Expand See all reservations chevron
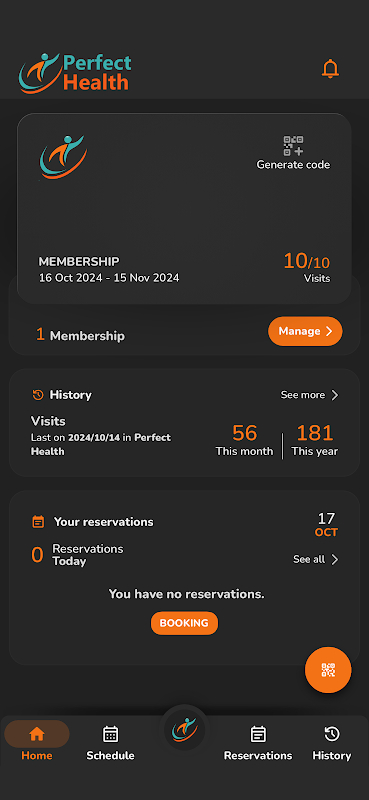Viewport: 369px width, 800px height. (x=335, y=560)
